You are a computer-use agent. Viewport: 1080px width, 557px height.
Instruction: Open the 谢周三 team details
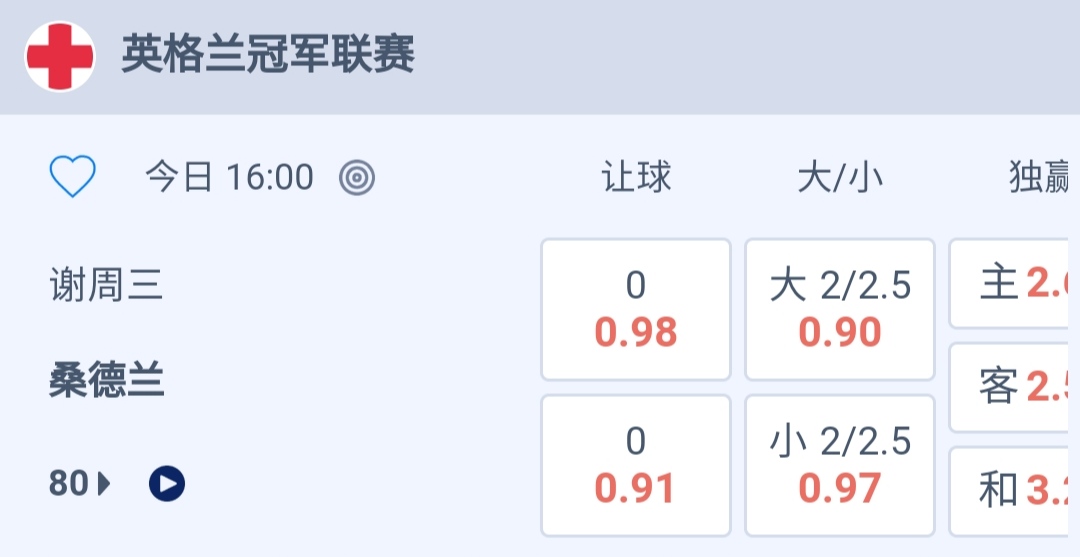click(105, 287)
